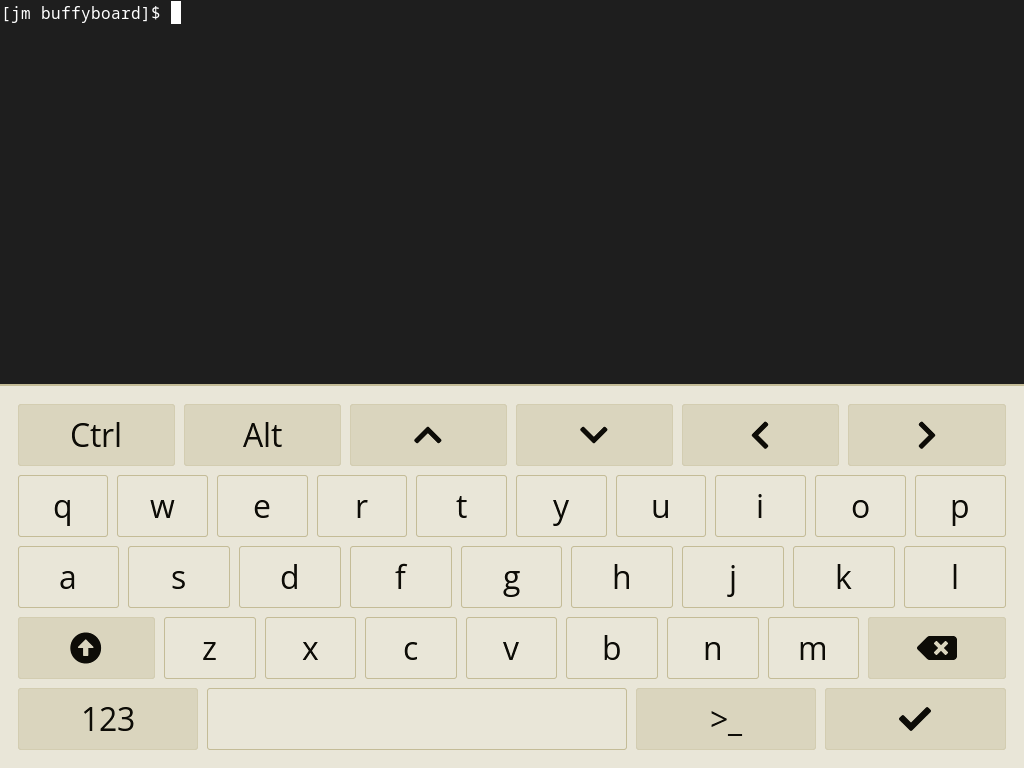Tap the q key

pos(63,506)
